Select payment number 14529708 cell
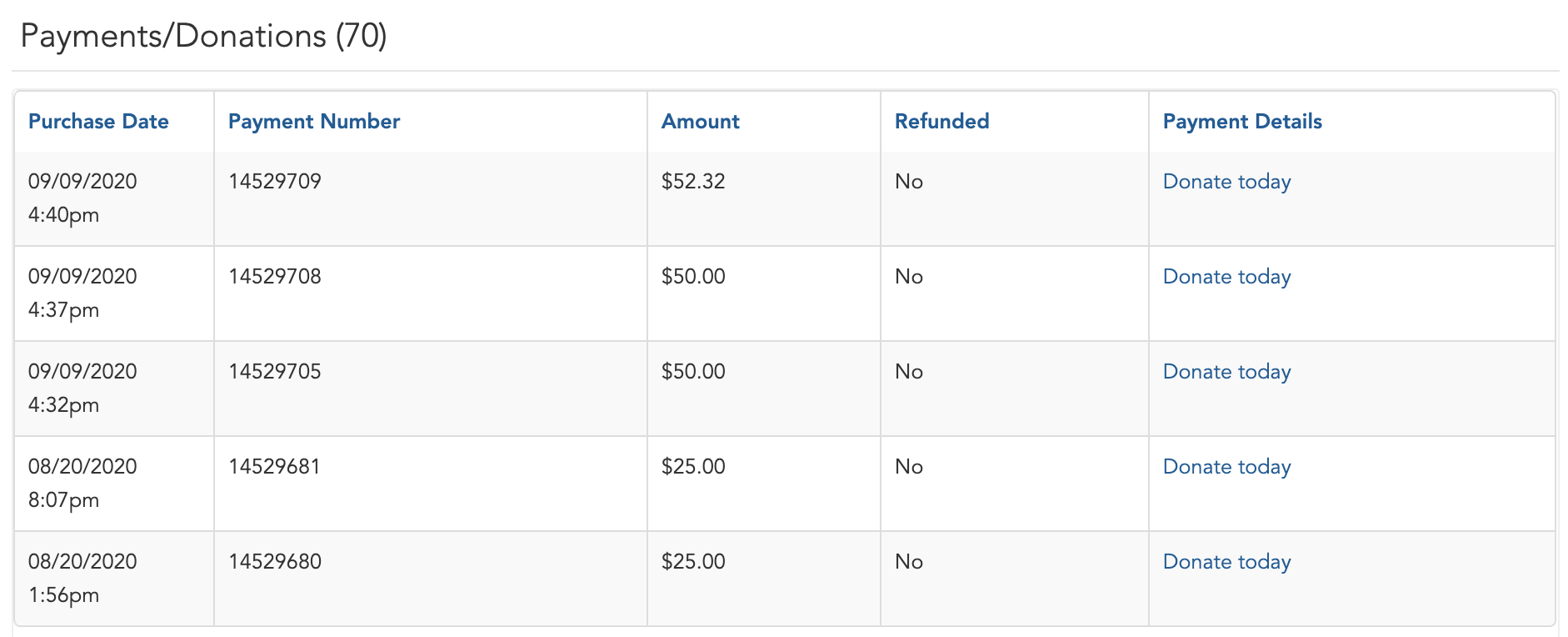Screen dimensions: 1568x637 pyautogui.click(x=431, y=293)
